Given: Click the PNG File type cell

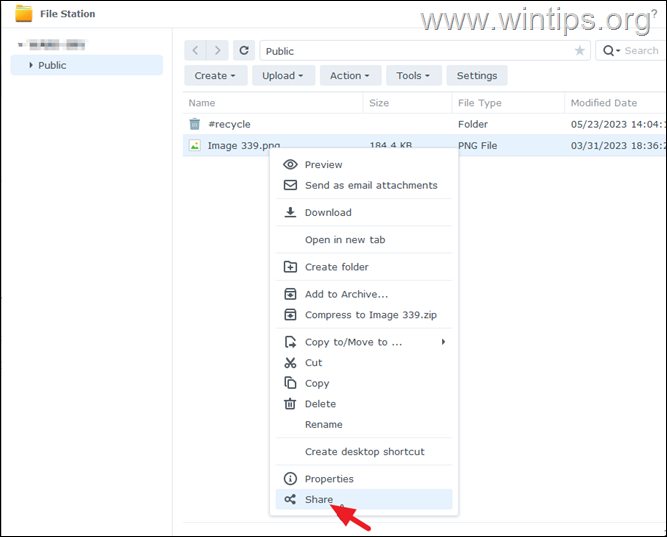Looking at the screenshot, I should pyautogui.click(x=477, y=146).
